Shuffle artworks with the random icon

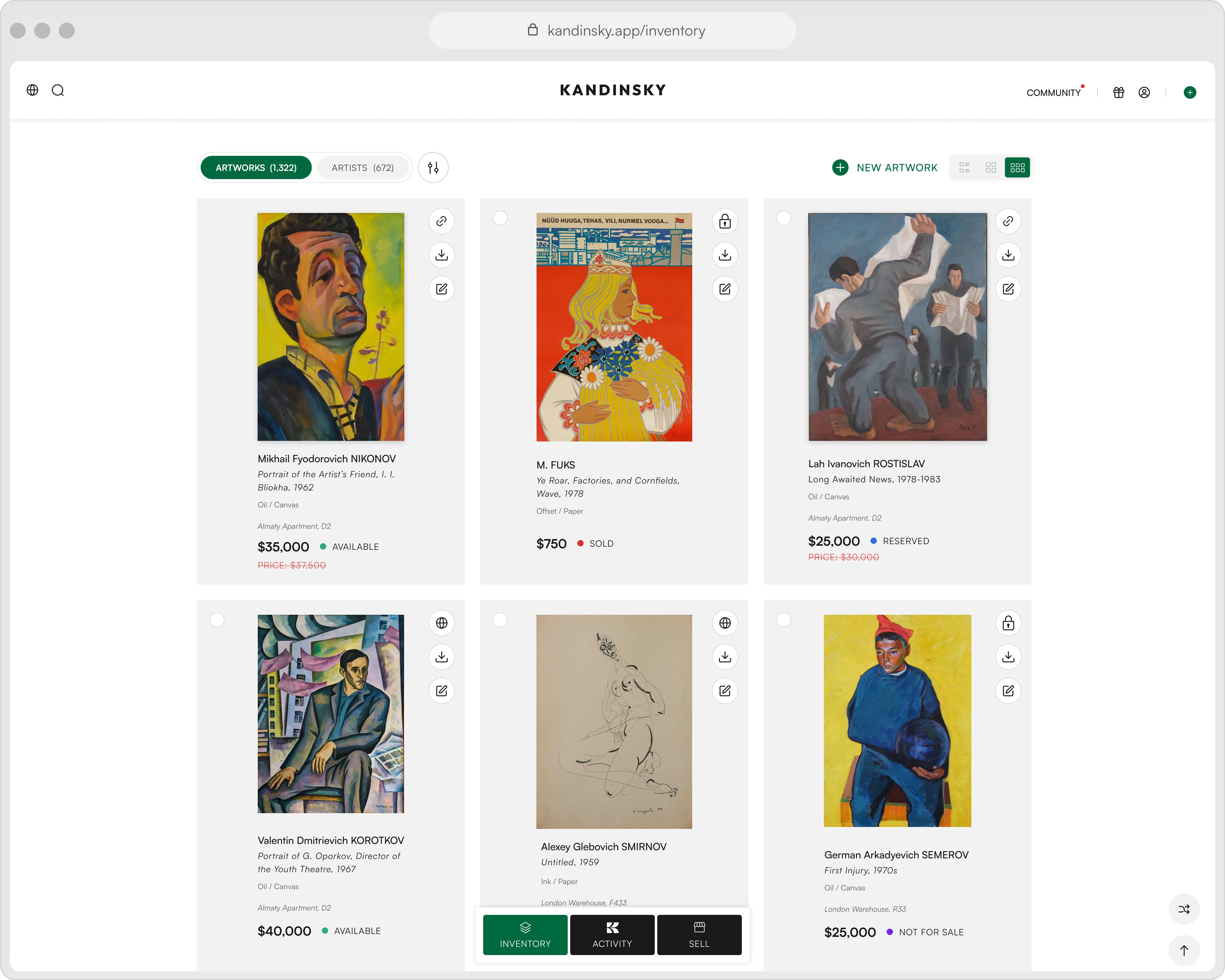[1184, 910]
